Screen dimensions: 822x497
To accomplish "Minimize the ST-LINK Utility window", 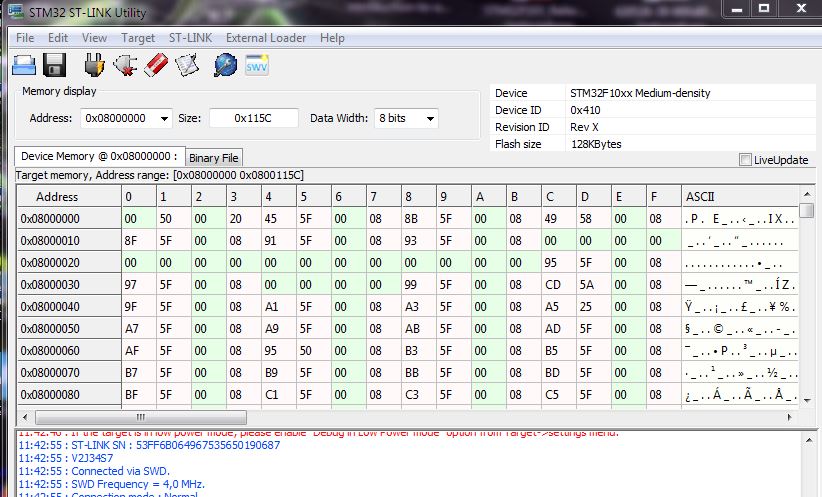I will [x=737, y=9].
